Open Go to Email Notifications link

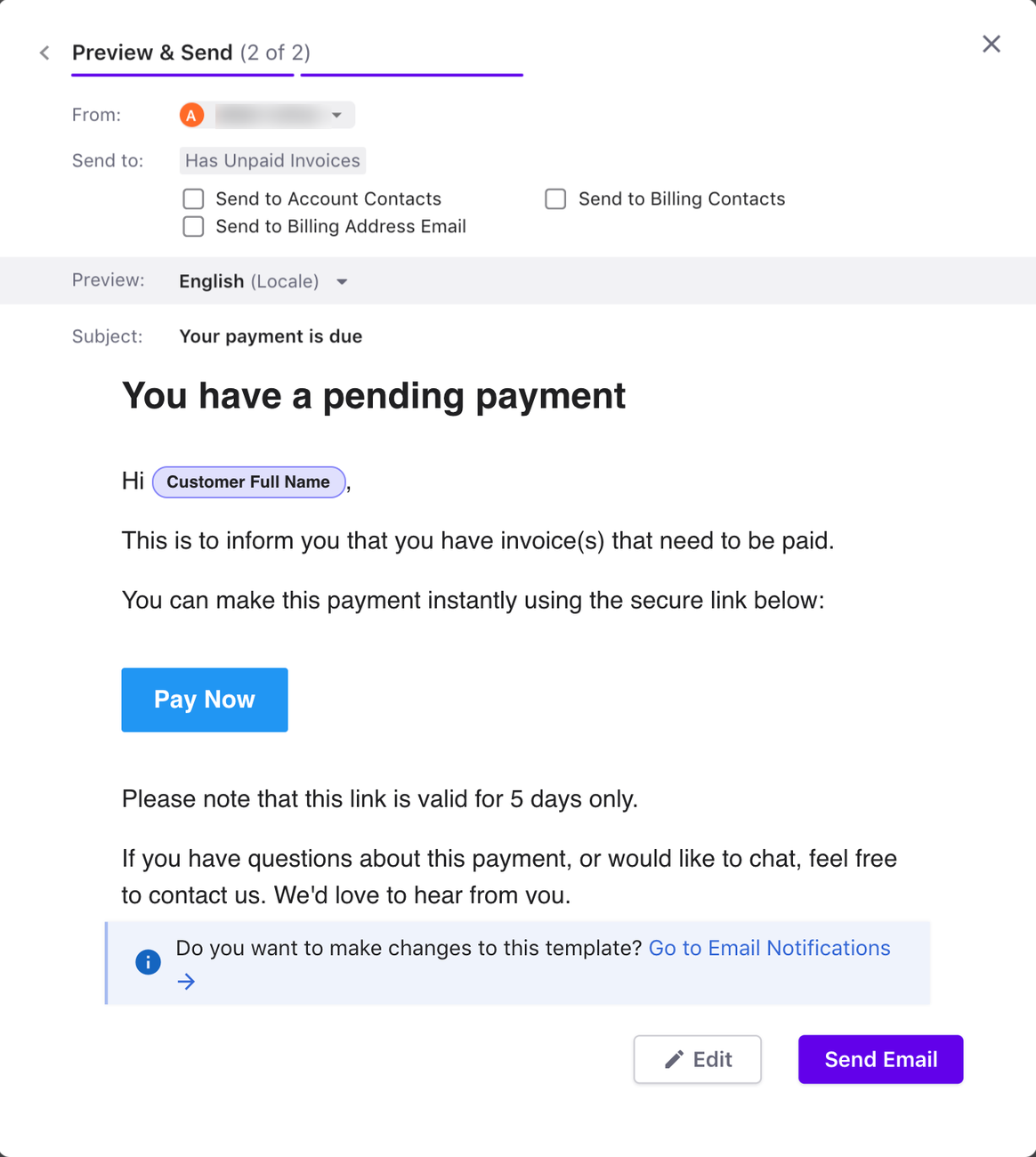click(x=769, y=948)
